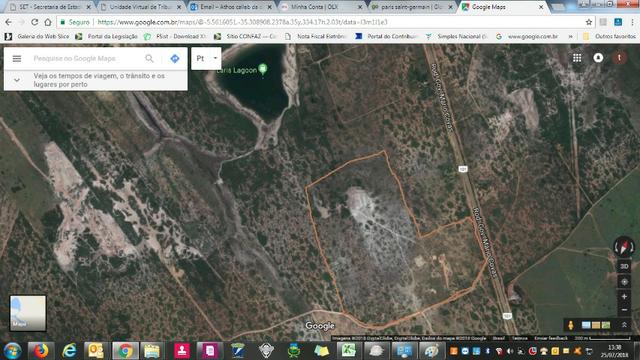Zoom in with the plus button
This screenshot has height=360, width=640.
pyautogui.click(x=624, y=297)
